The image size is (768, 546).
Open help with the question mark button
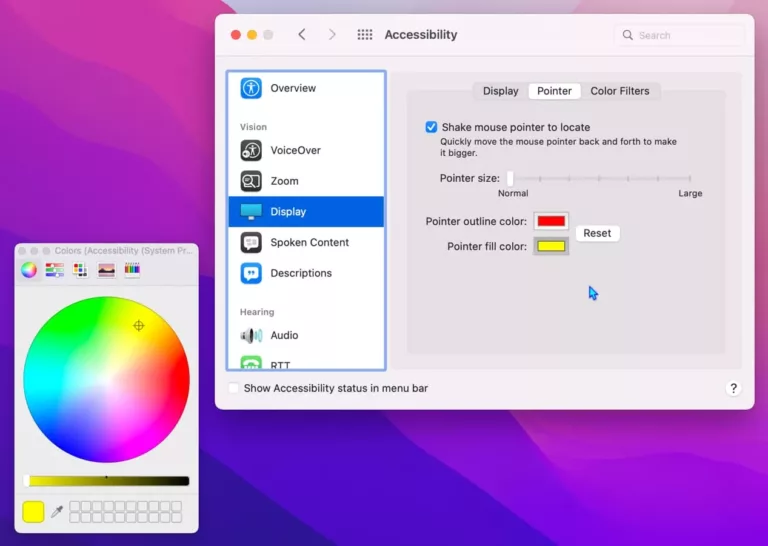click(x=733, y=388)
